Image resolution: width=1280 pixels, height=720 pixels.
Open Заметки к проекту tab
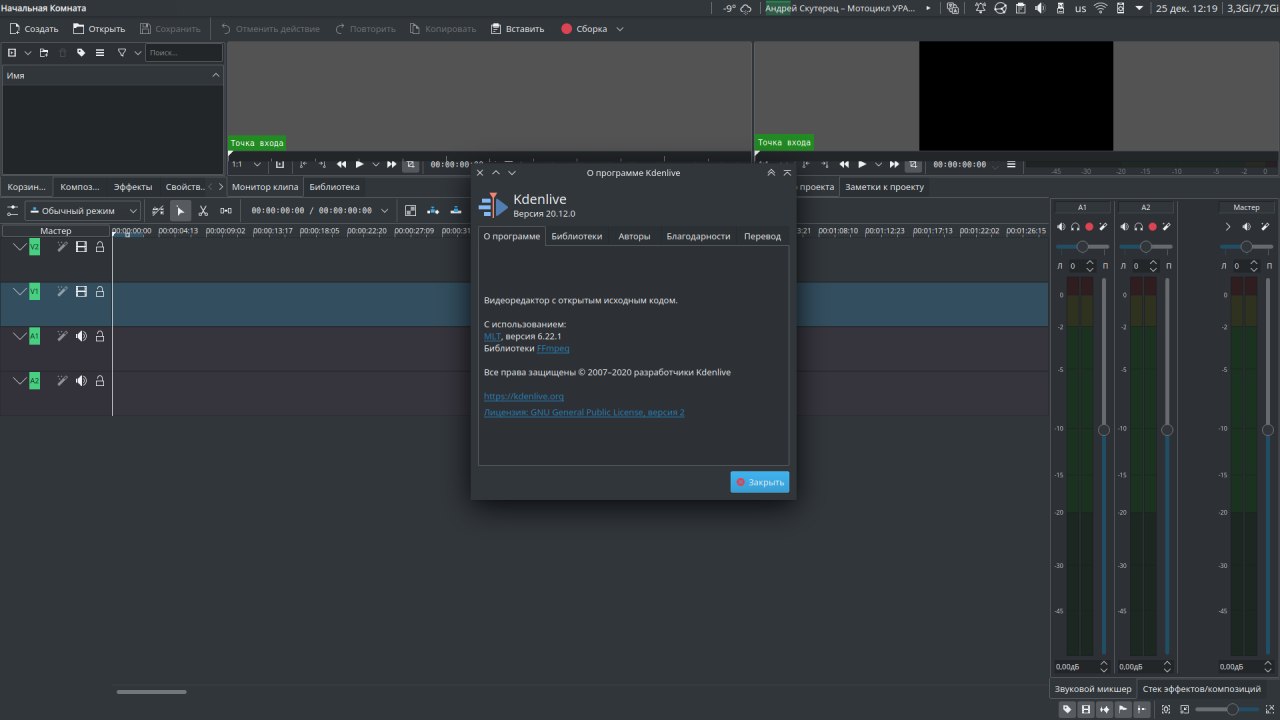pyautogui.click(x=885, y=187)
